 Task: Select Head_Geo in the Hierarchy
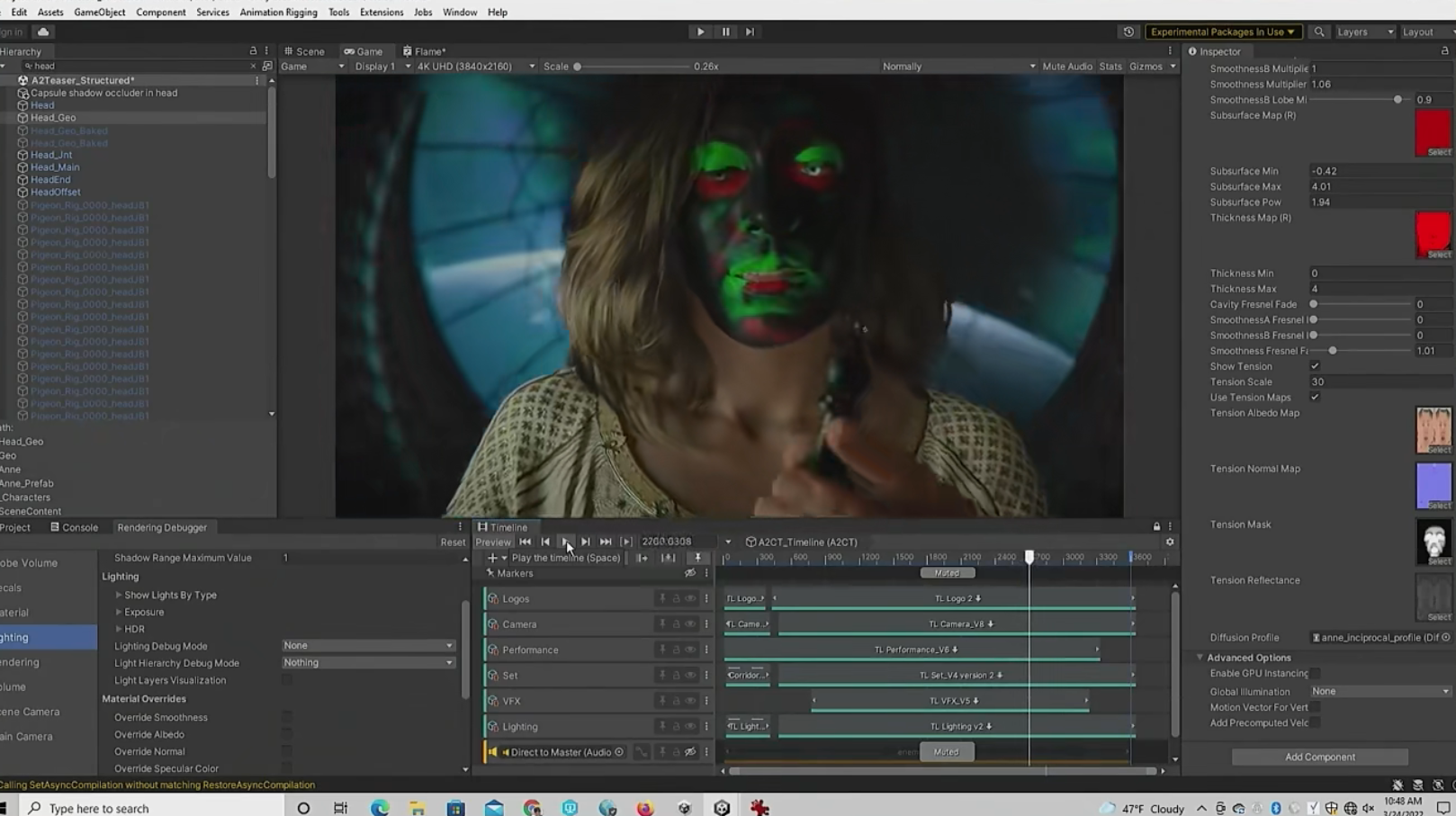coord(53,118)
